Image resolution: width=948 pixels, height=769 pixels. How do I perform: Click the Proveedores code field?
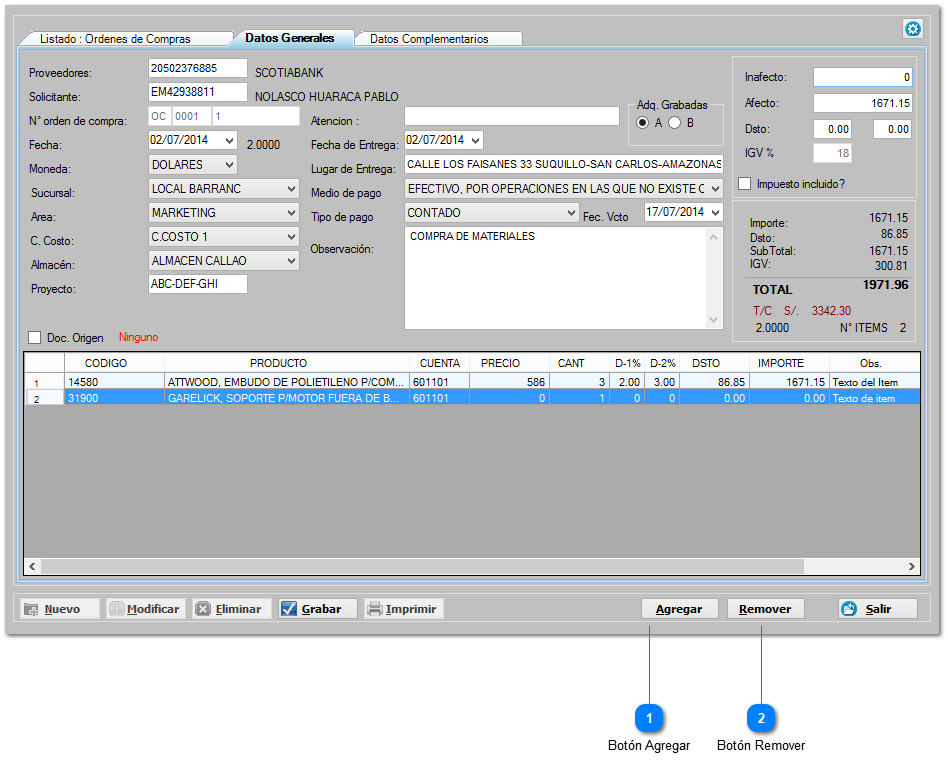pyautogui.click(x=198, y=68)
